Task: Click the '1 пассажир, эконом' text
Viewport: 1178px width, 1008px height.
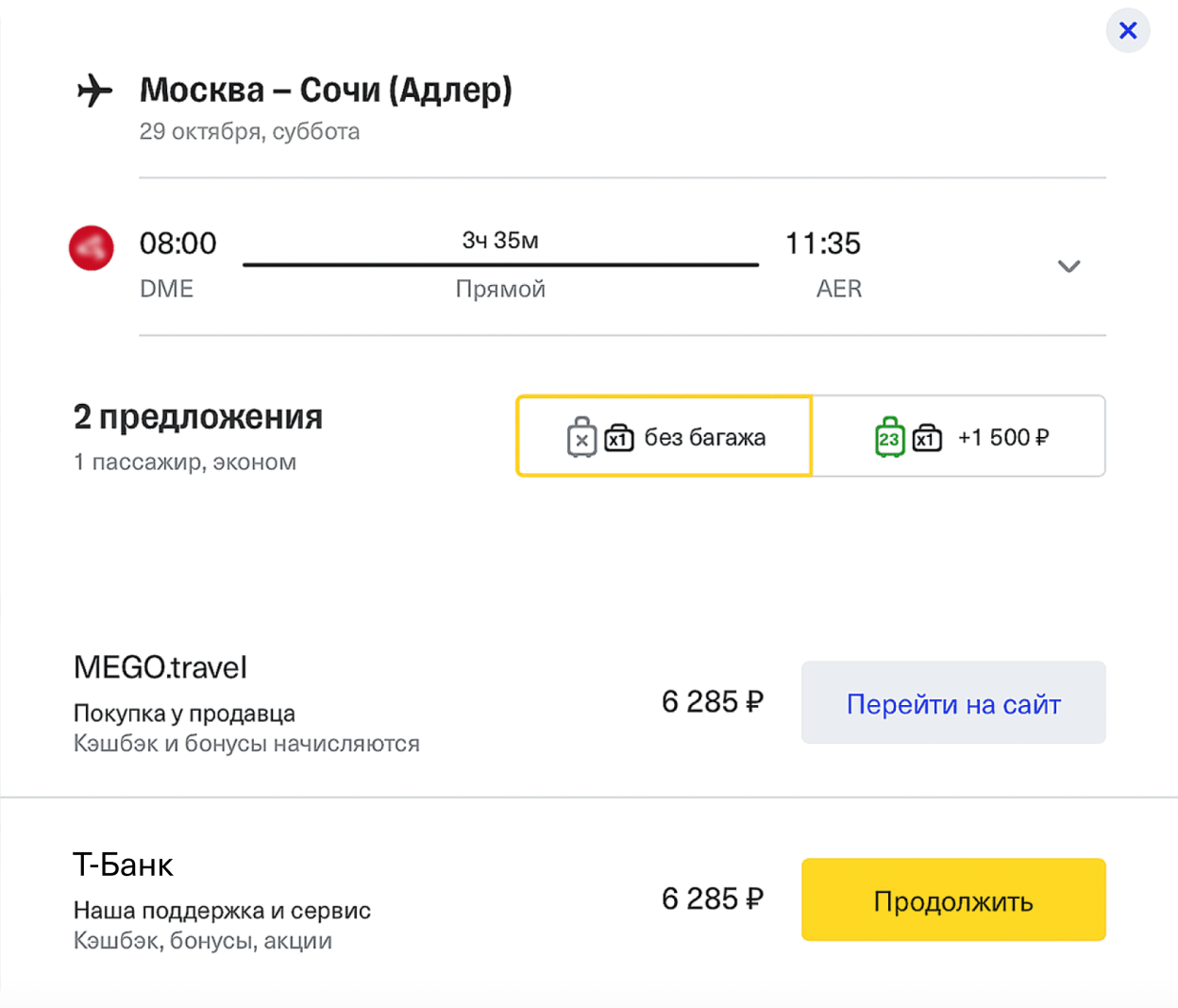Action: pos(185,462)
